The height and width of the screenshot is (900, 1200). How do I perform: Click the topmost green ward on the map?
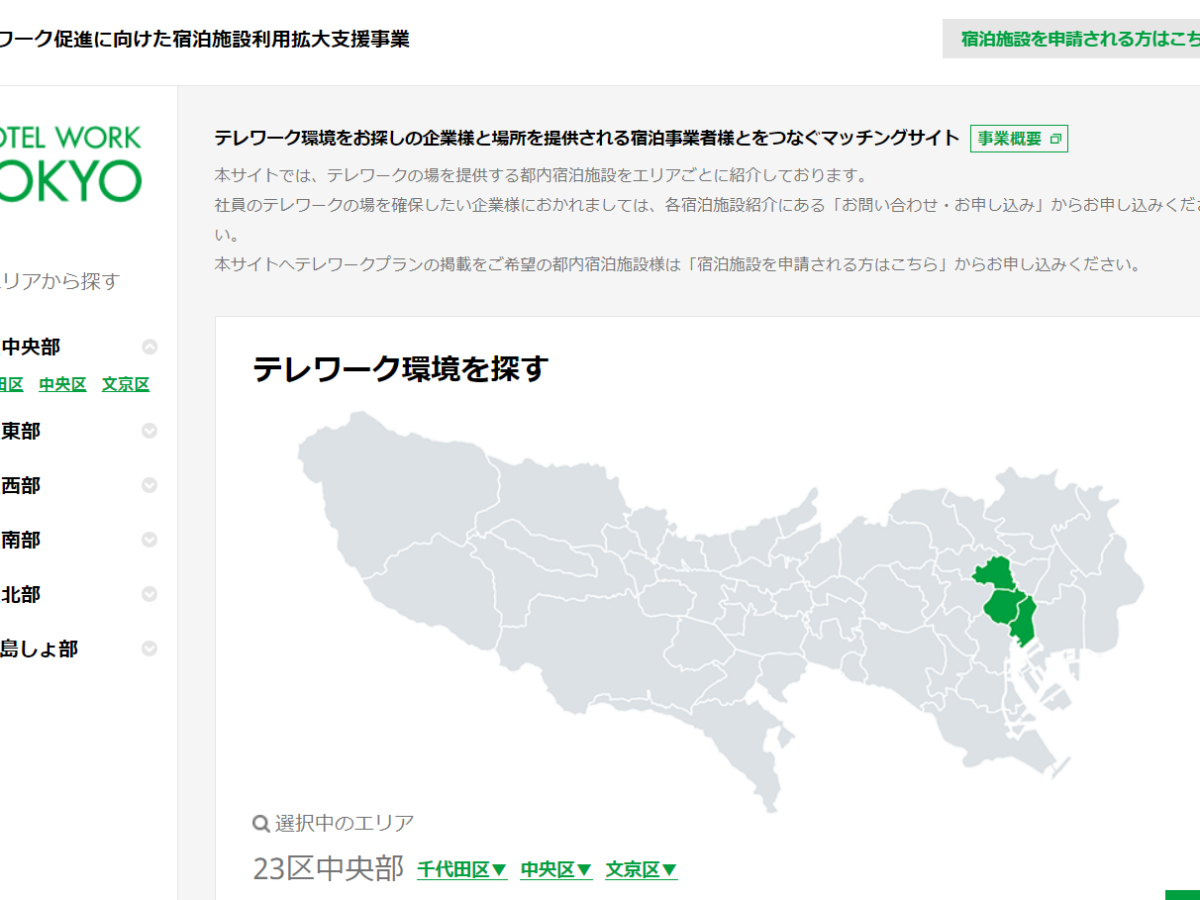pyautogui.click(x=994, y=574)
